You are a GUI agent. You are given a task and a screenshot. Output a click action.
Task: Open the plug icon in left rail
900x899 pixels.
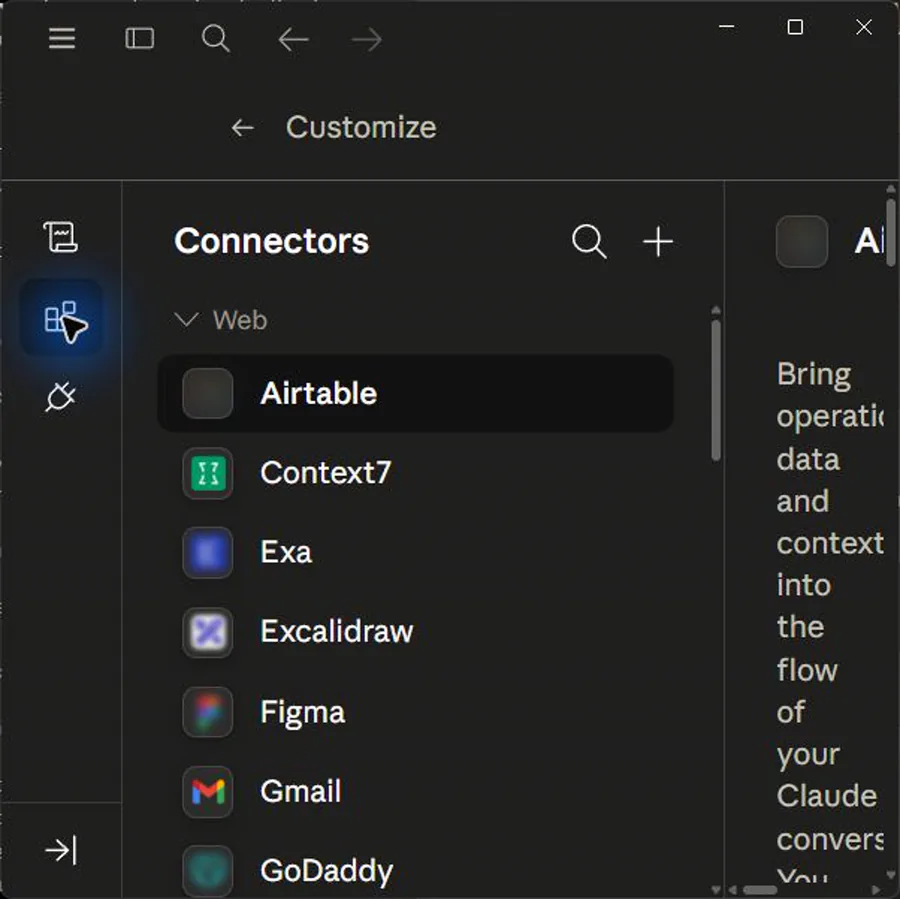click(x=60, y=397)
